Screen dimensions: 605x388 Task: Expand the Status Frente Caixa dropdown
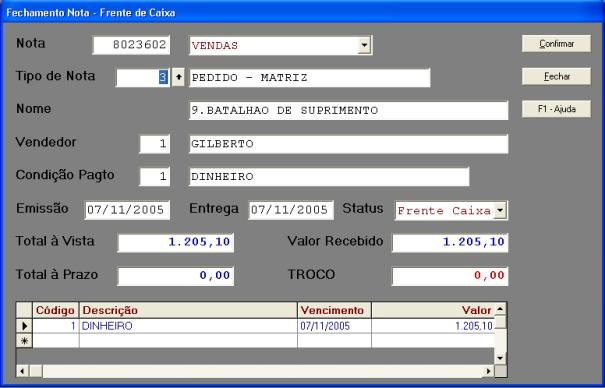500,211
